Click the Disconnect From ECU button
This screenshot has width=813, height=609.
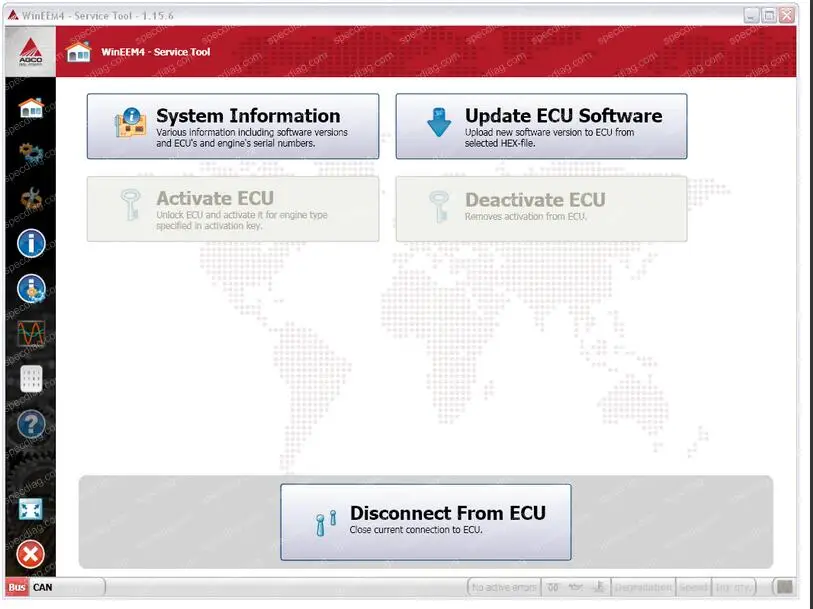click(426, 522)
